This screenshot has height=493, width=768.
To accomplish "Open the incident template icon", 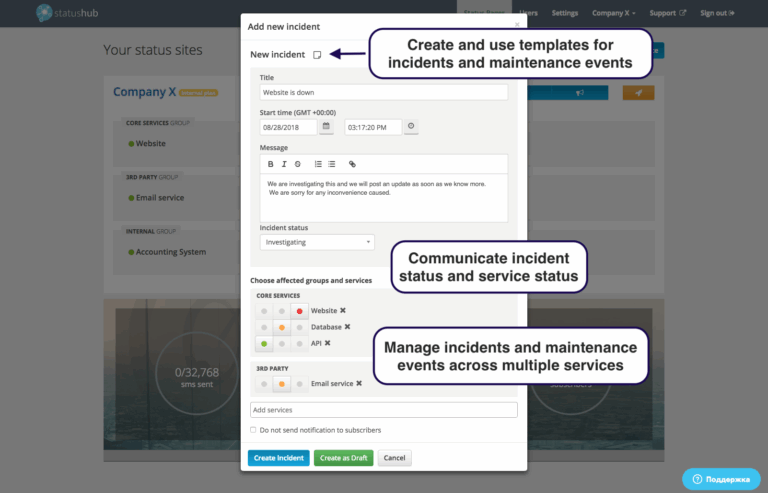I will coord(316,55).
